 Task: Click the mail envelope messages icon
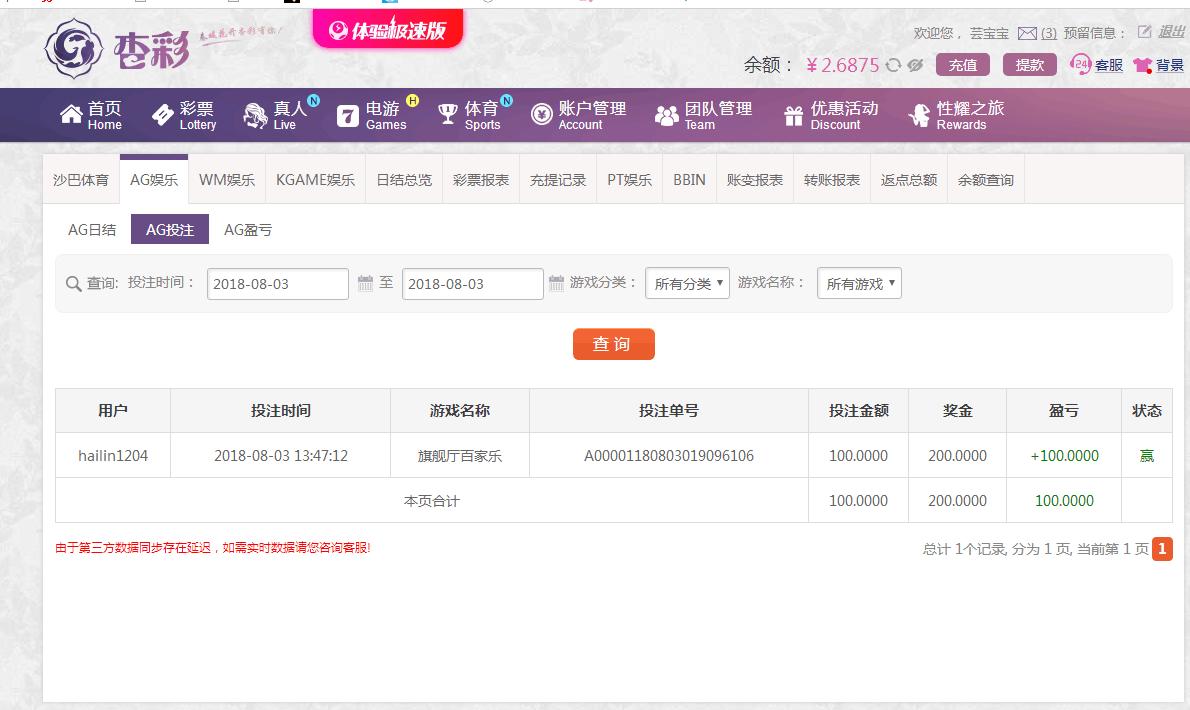(x=1027, y=33)
